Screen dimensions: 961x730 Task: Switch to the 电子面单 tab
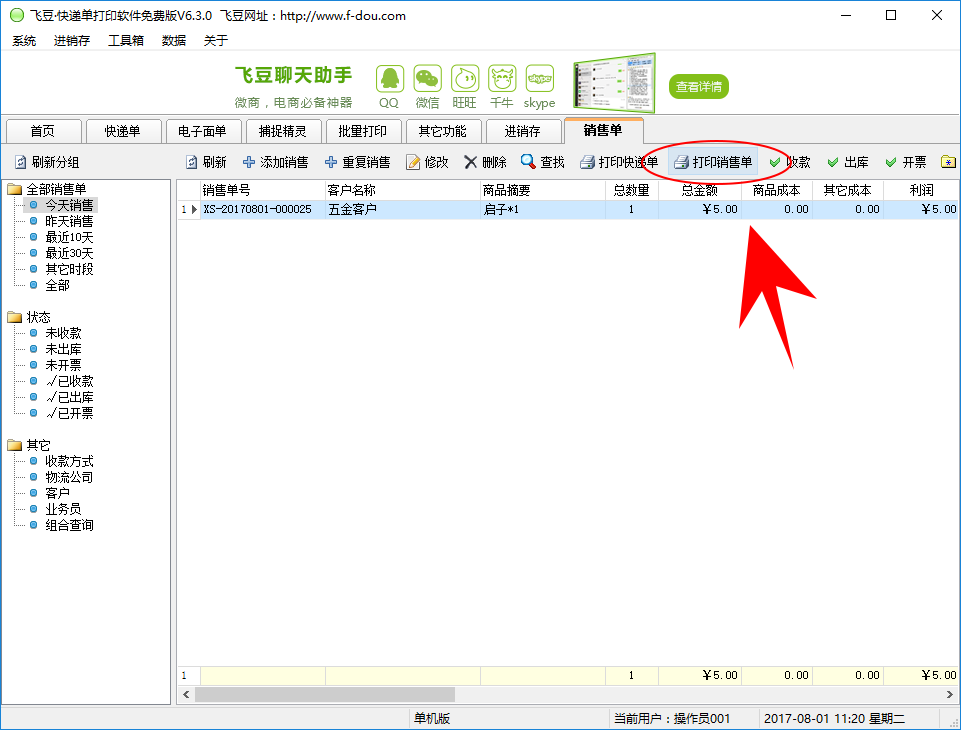point(202,131)
